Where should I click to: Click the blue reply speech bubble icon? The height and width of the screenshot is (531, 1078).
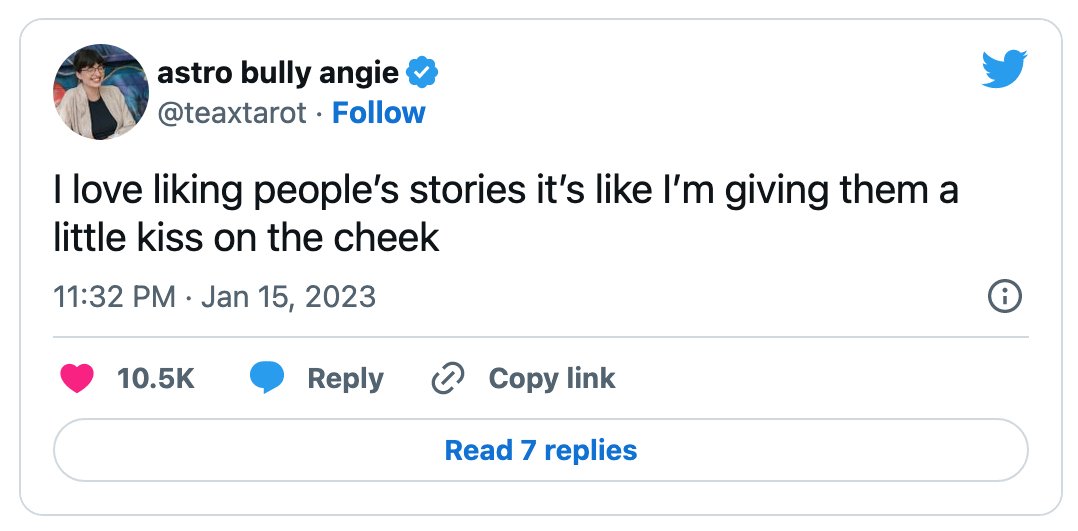click(x=267, y=378)
